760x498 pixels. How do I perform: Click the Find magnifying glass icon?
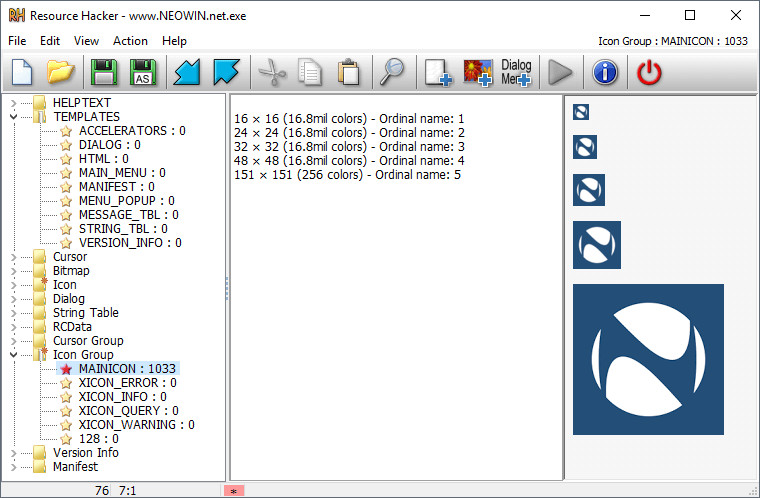pos(392,72)
